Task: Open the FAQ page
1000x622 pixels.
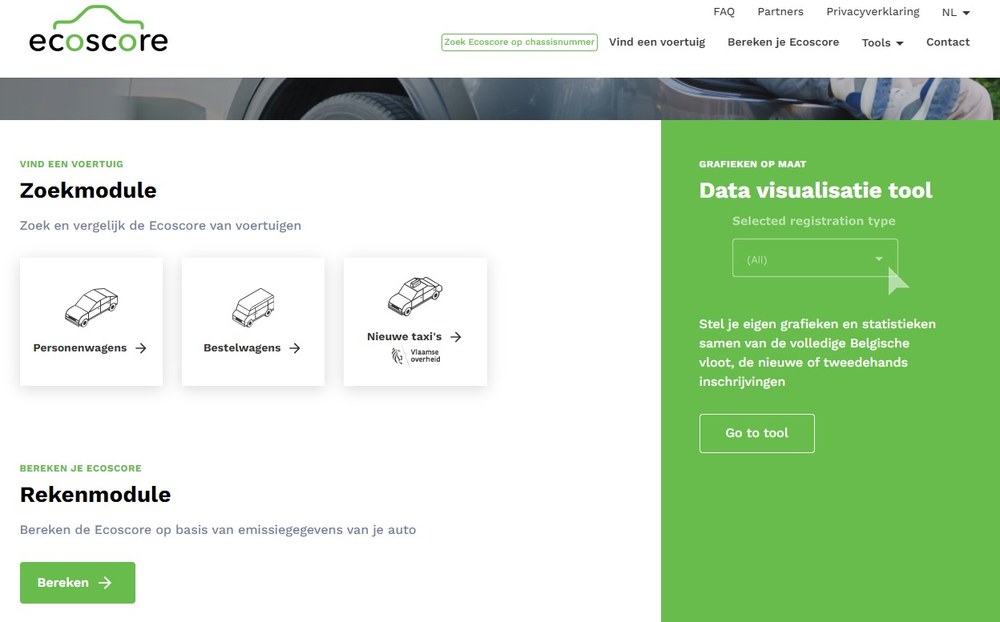Action: pyautogui.click(x=723, y=12)
